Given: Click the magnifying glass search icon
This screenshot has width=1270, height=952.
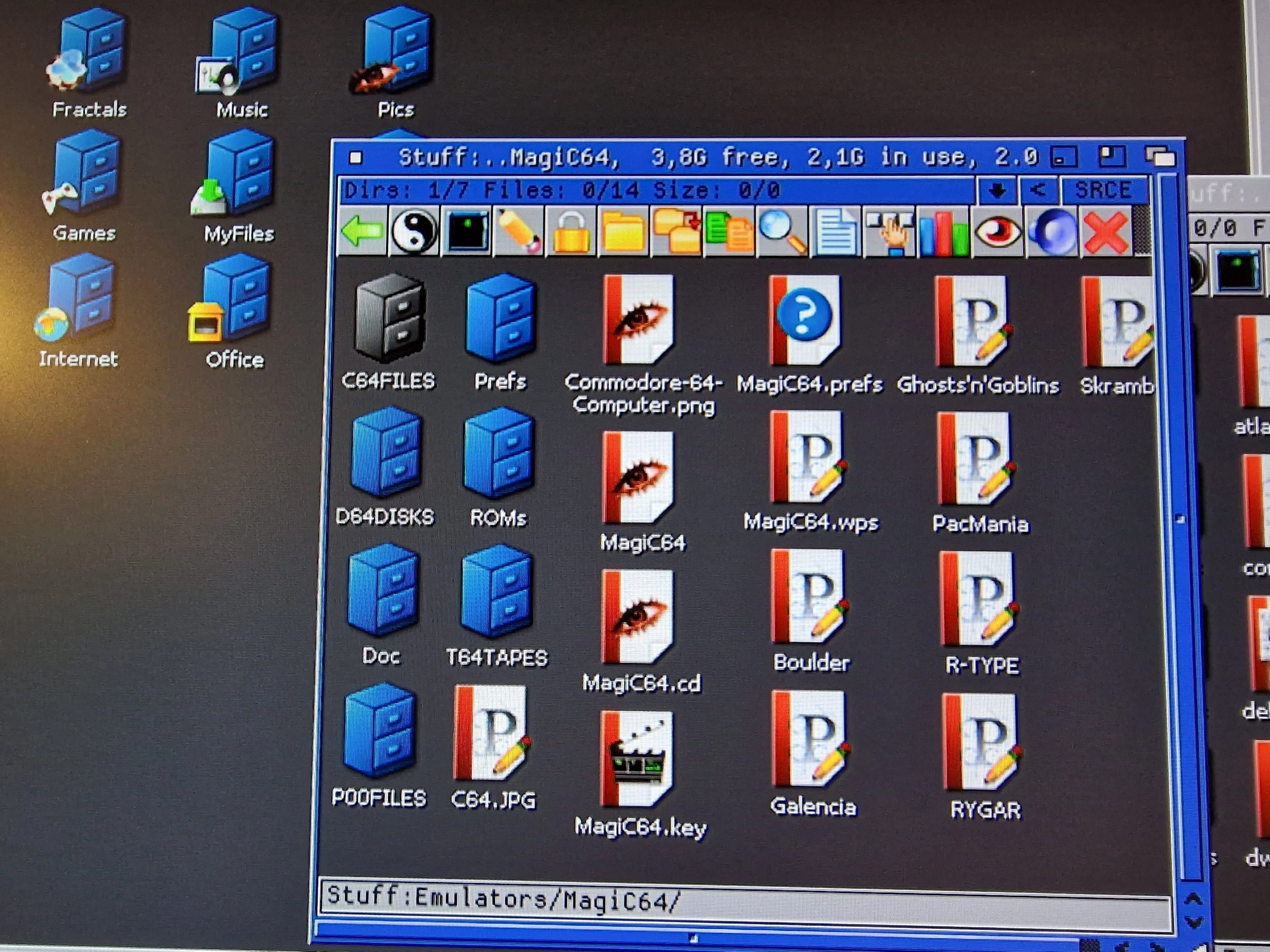Looking at the screenshot, I should [782, 231].
